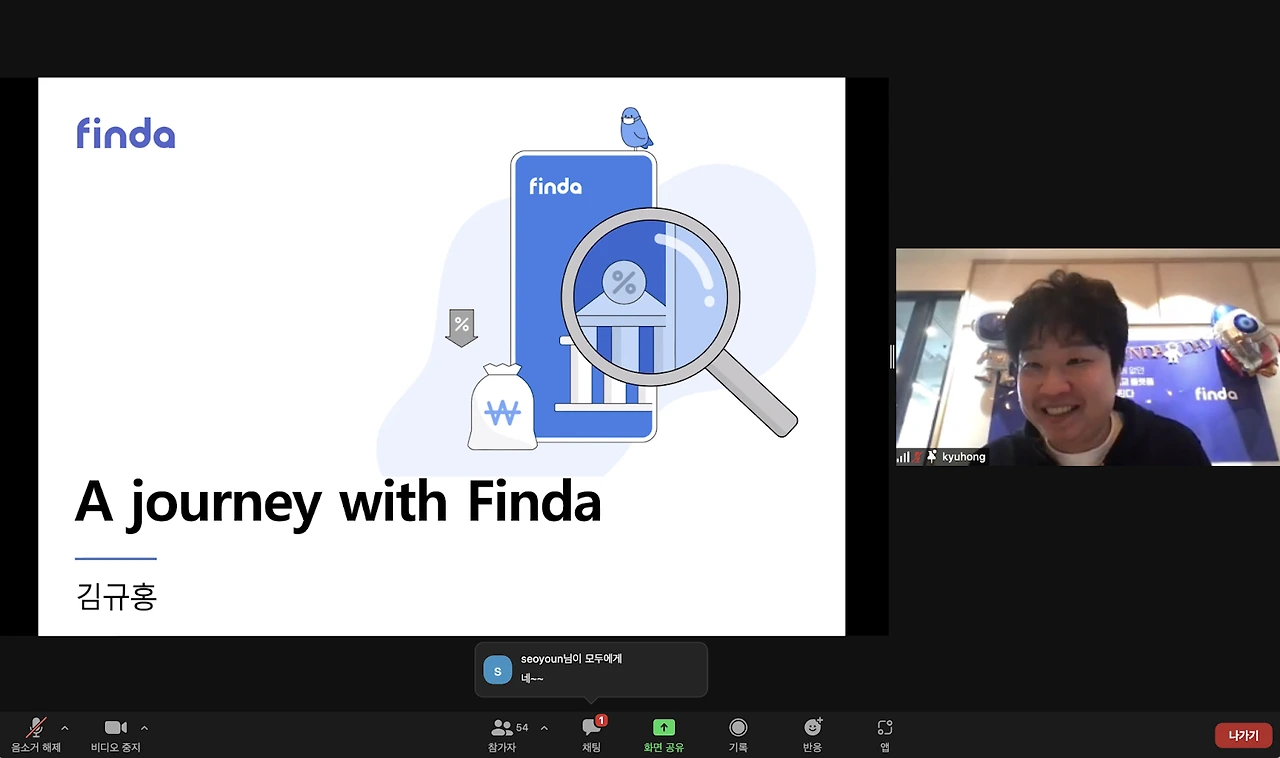This screenshot has width=1280, height=758.
Task: Start recording with the 기록 button
Action: click(x=738, y=735)
